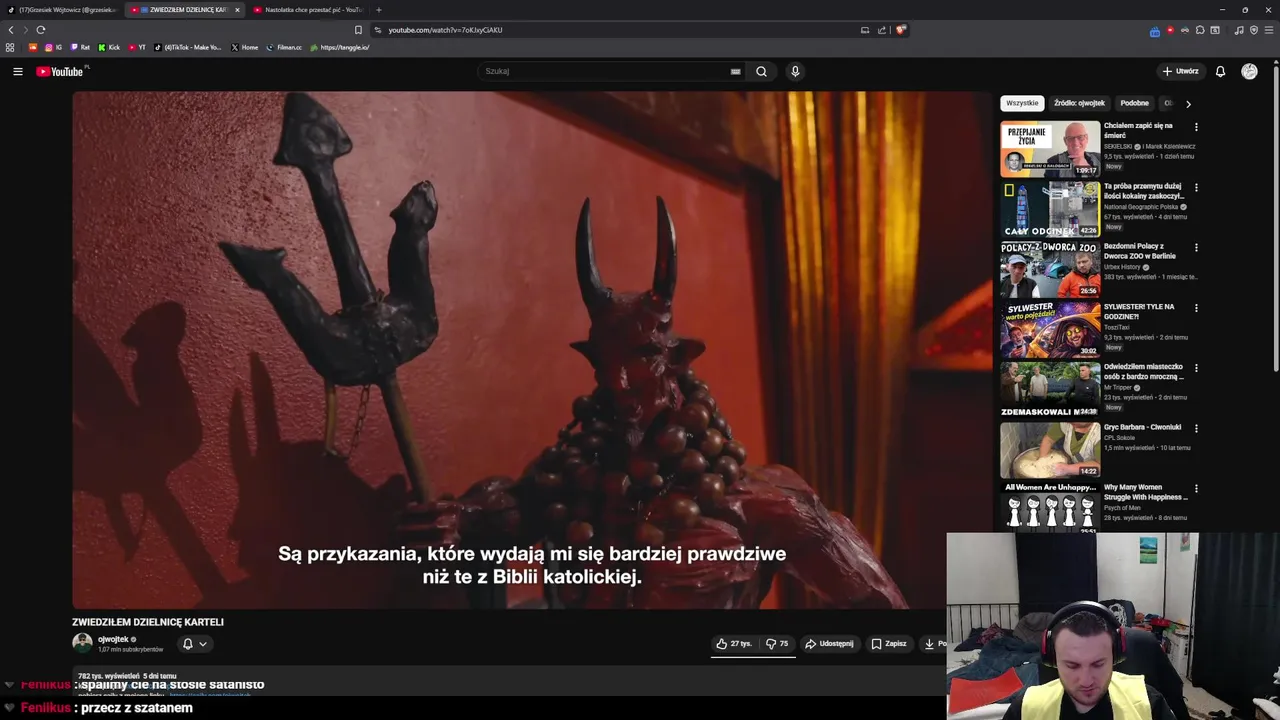1280x720 pixels.
Task: Open the National Geographic kokainy video thumbnail
Action: coord(1050,209)
